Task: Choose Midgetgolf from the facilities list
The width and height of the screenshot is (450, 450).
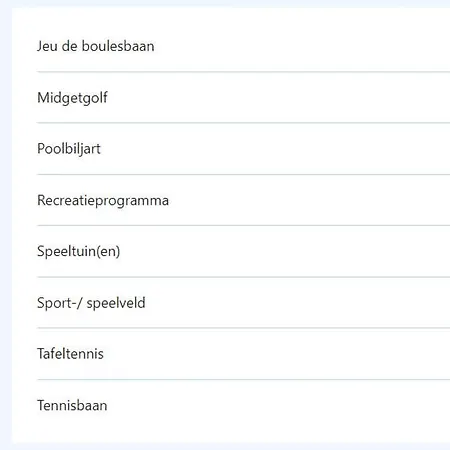Action: click(x=243, y=97)
